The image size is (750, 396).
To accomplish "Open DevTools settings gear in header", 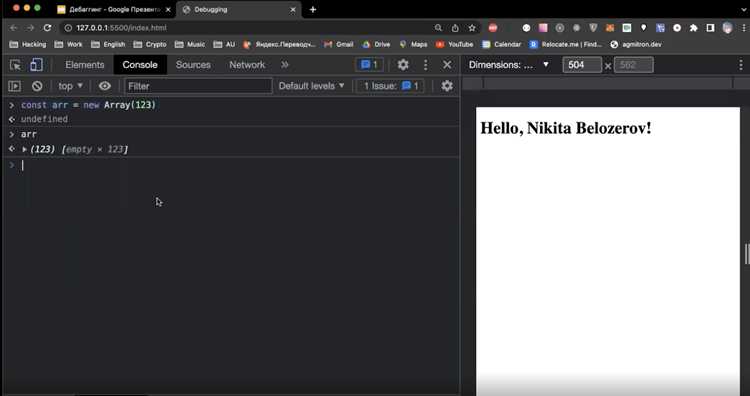I will tap(403, 65).
